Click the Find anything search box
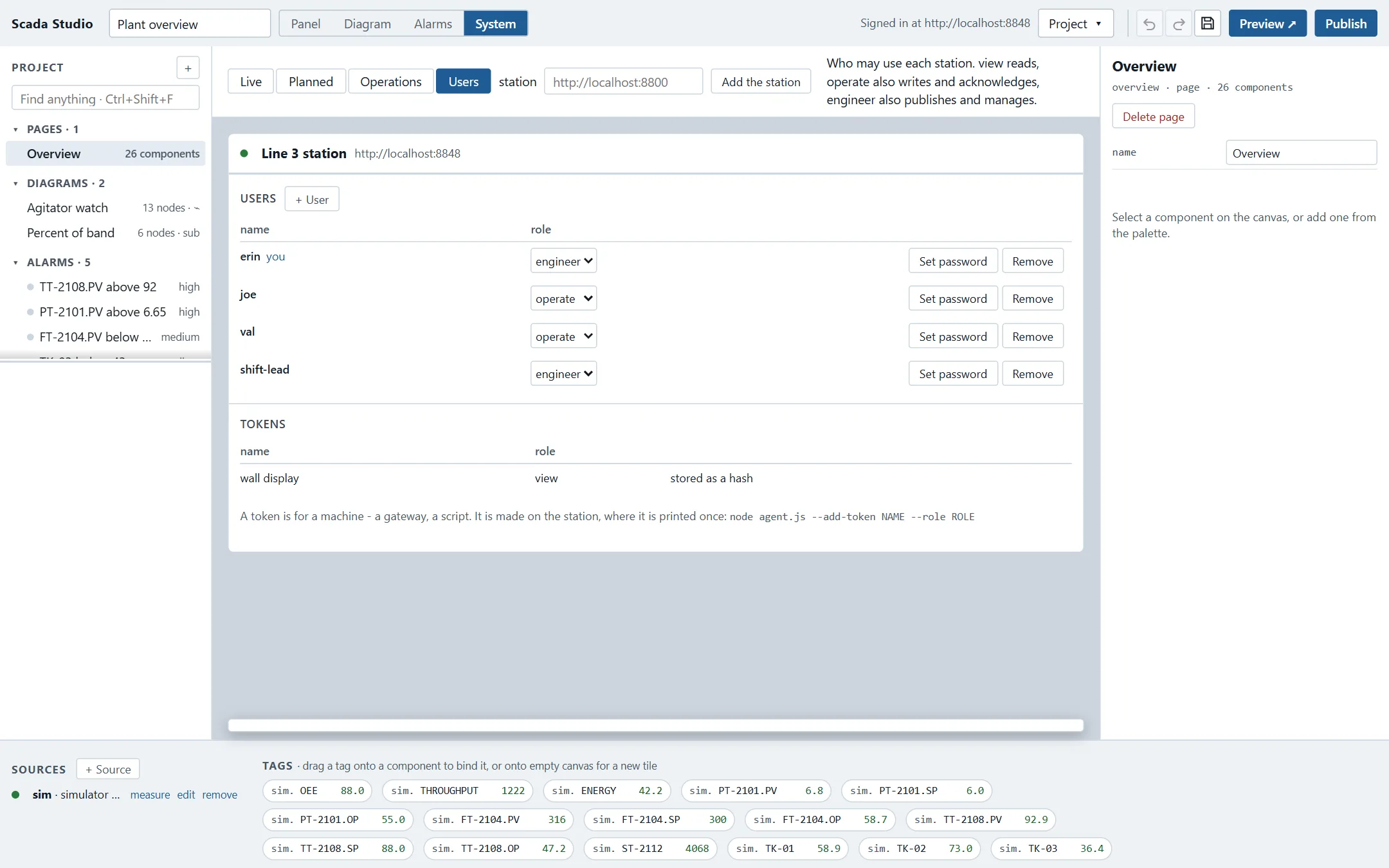 [105, 98]
